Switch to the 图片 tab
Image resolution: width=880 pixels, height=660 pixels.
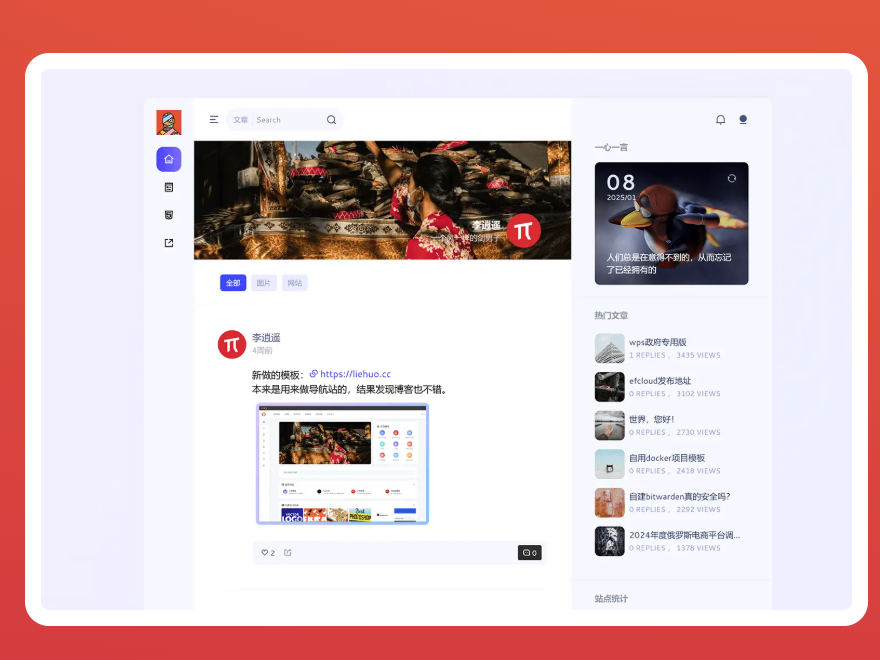click(264, 283)
